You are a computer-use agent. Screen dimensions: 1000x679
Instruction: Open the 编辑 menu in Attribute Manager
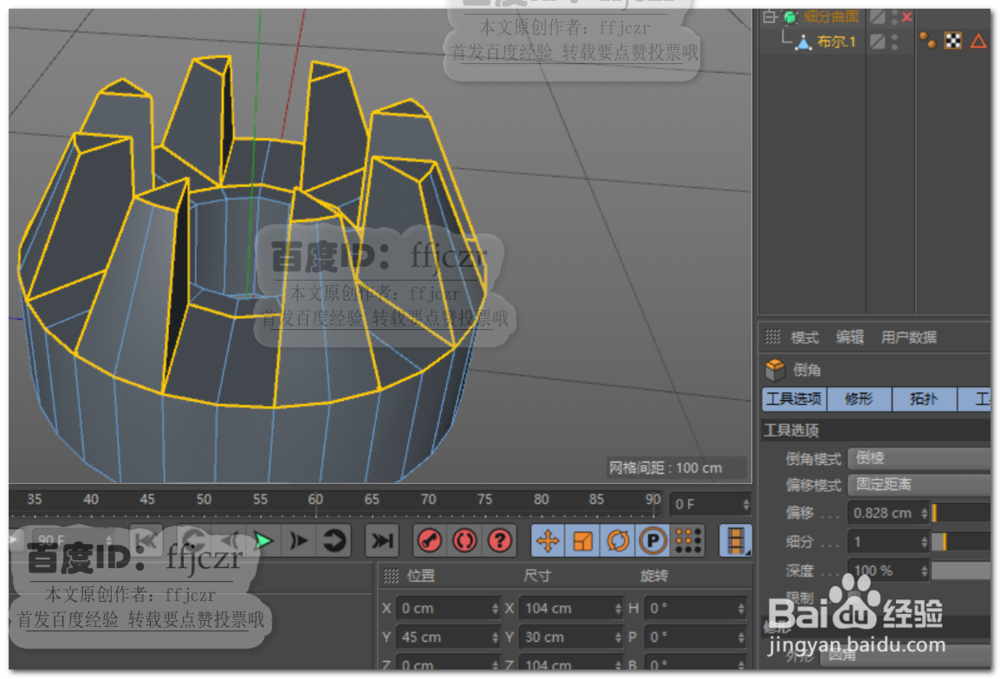click(849, 337)
